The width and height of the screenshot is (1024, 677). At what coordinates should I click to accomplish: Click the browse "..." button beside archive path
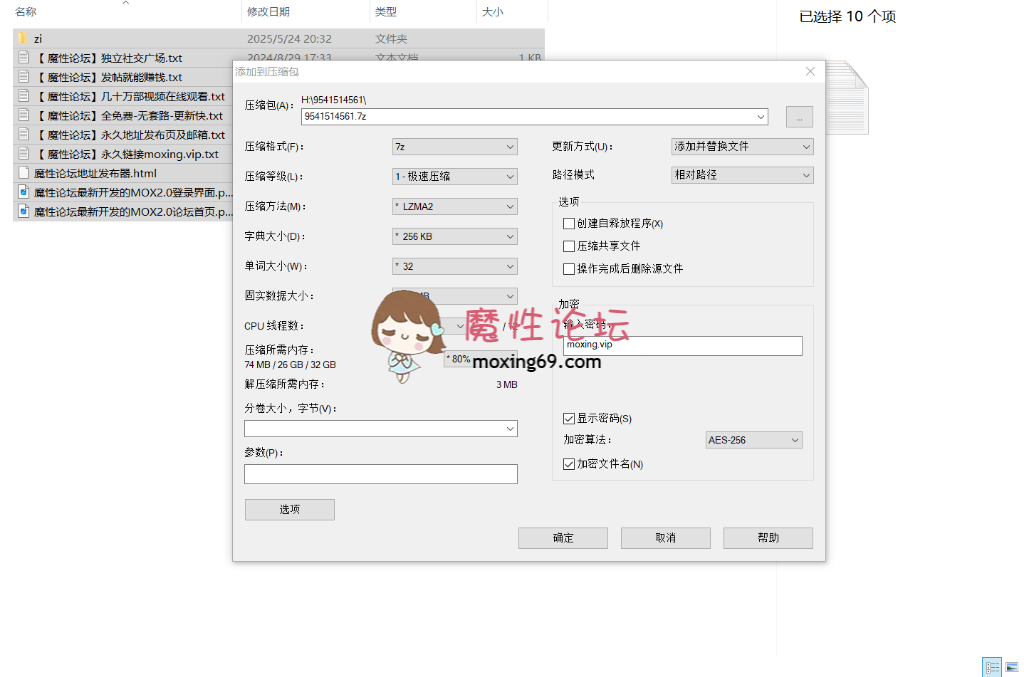(798, 117)
